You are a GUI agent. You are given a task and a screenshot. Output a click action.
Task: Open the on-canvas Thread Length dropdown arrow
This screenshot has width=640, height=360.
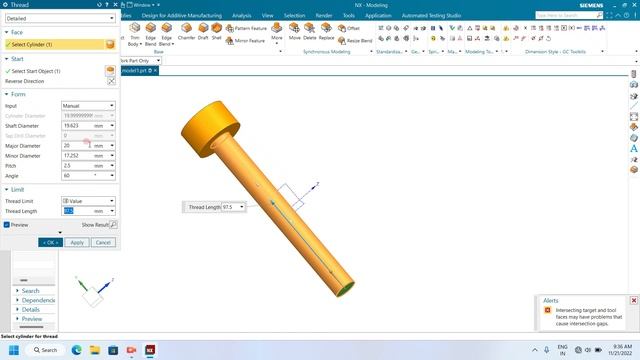tap(242, 207)
